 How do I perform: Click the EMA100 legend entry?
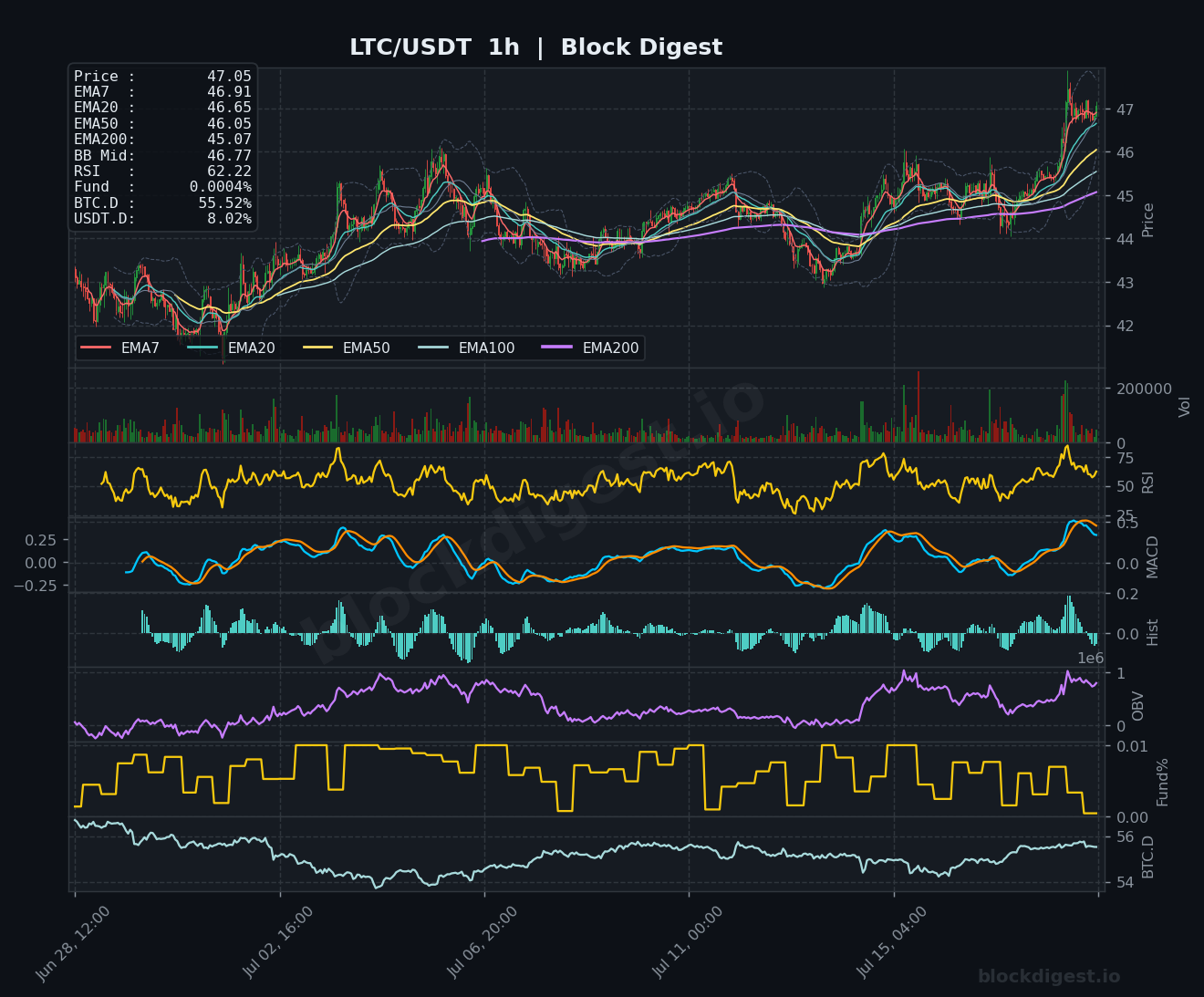coord(466,348)
